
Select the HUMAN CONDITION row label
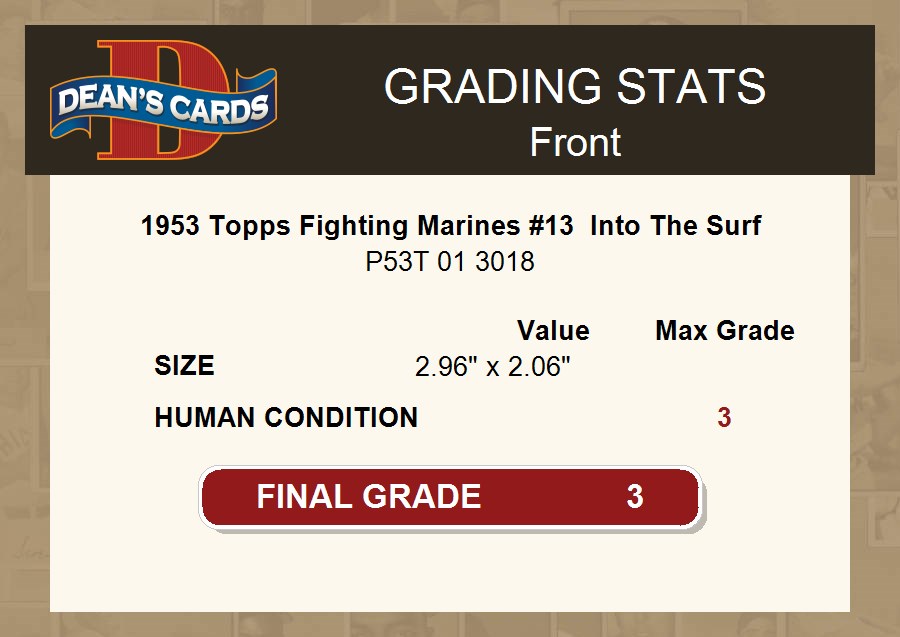coord(286,418)
